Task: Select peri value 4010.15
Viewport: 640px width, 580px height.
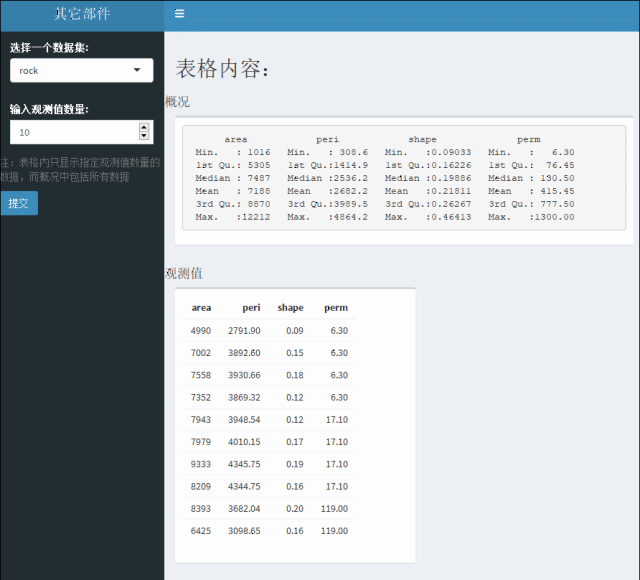Action: [x=244, y=442]
